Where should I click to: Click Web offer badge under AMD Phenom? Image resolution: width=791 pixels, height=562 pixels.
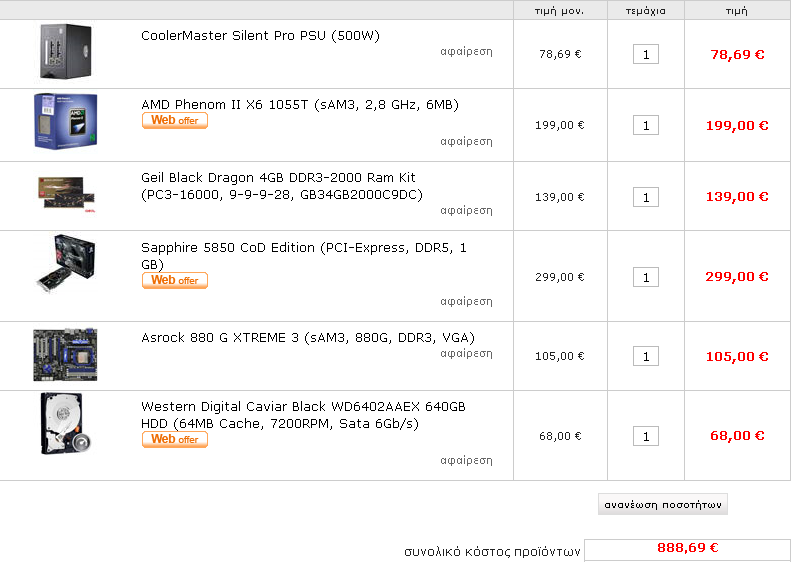(x=175, y=121)
